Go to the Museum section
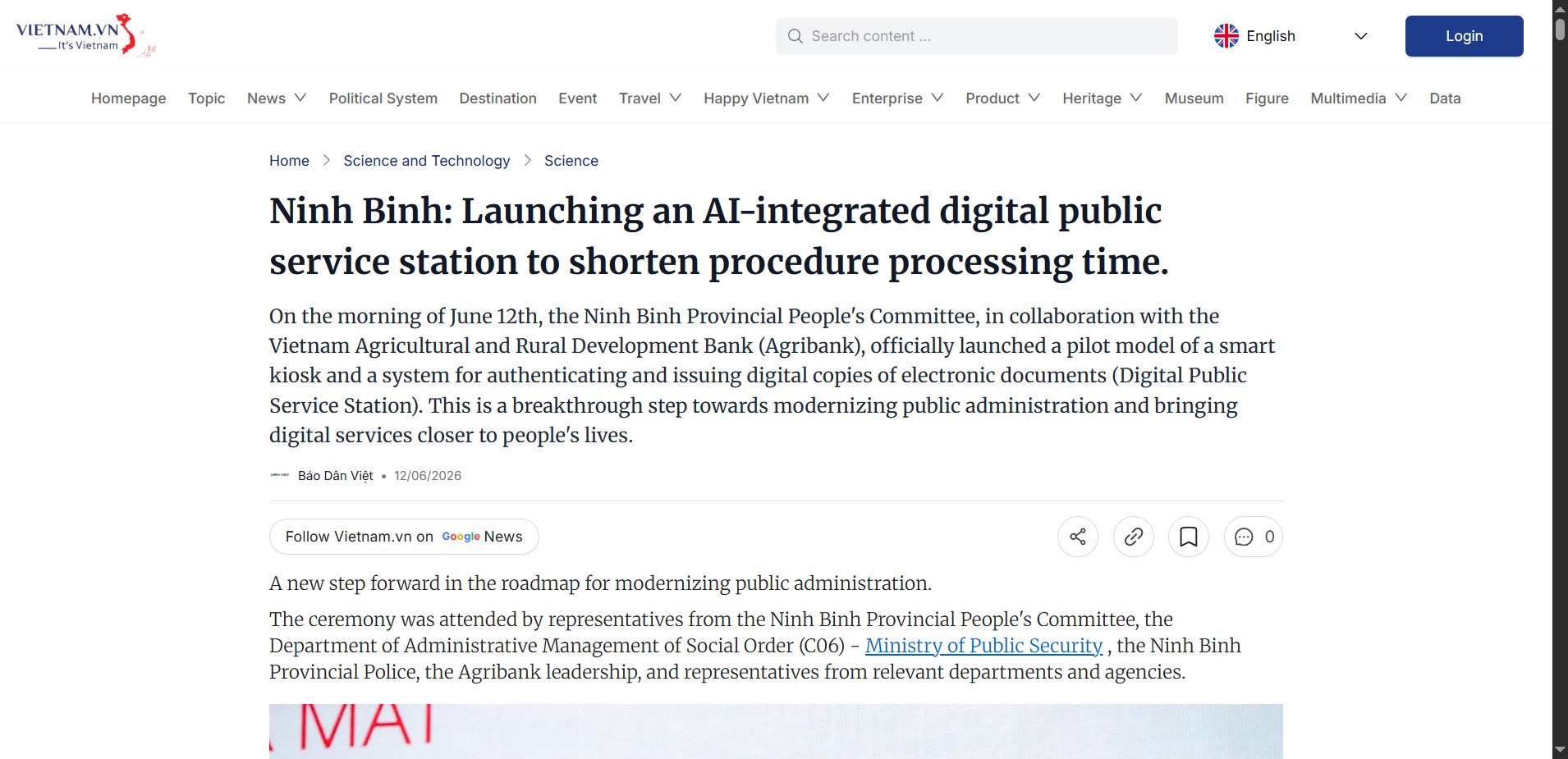The height and width of the screenshot is (759, 1568). [1194, 98]
